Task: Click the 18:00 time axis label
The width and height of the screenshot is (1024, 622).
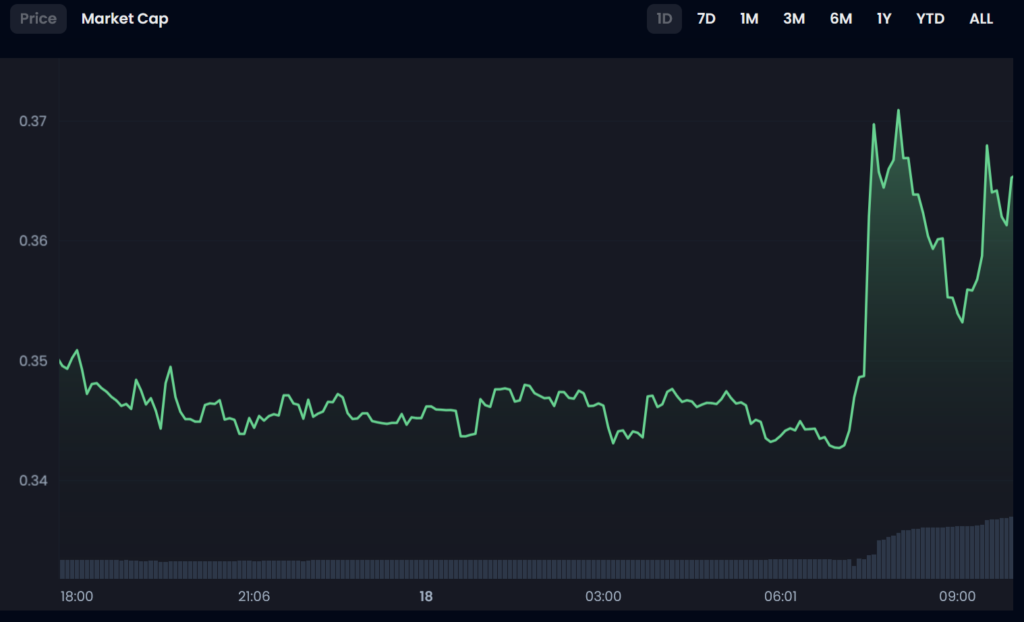Action: click(x=77, y=597)
